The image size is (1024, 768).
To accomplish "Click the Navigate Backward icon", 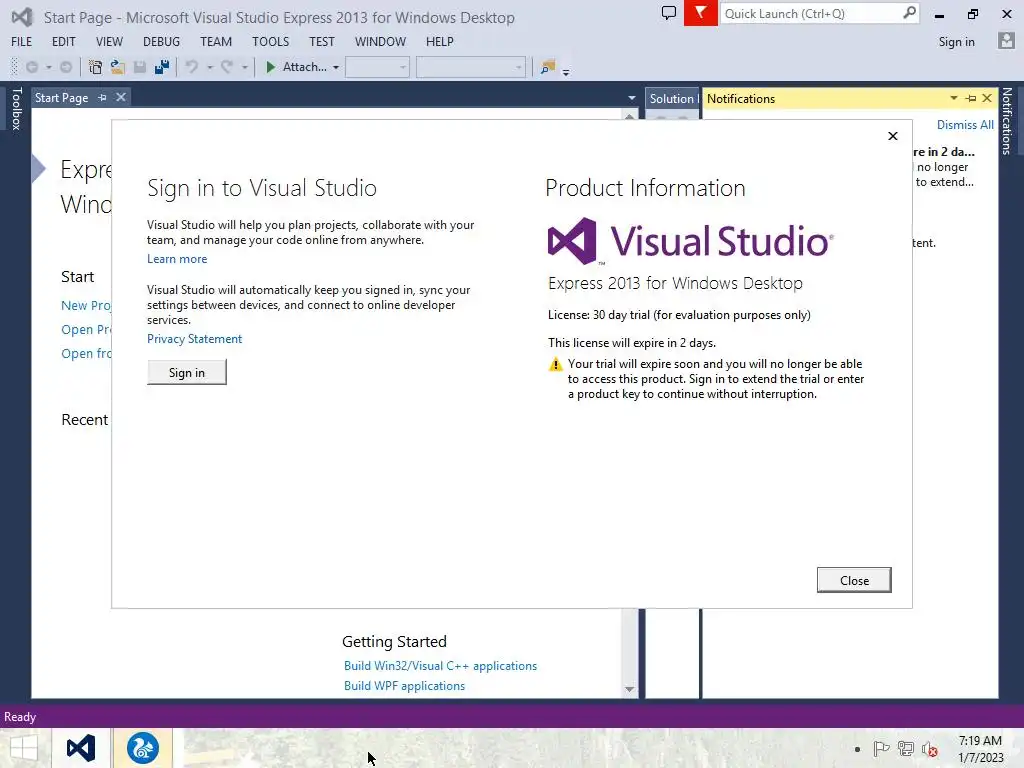I will click(x=31, y=67).
